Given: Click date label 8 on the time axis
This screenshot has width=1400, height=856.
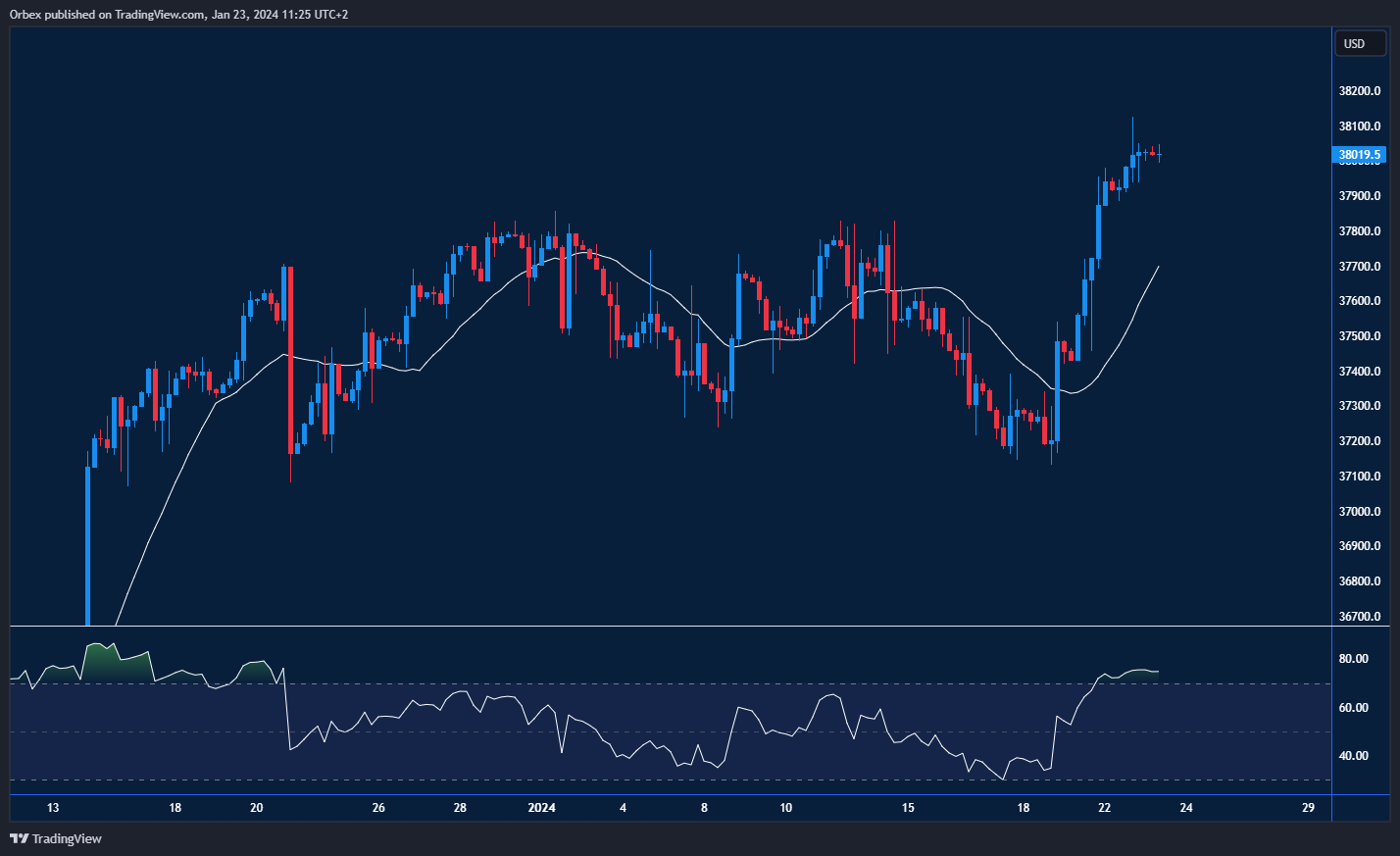Looking at the screenshot, I should [x=704, y=808].
